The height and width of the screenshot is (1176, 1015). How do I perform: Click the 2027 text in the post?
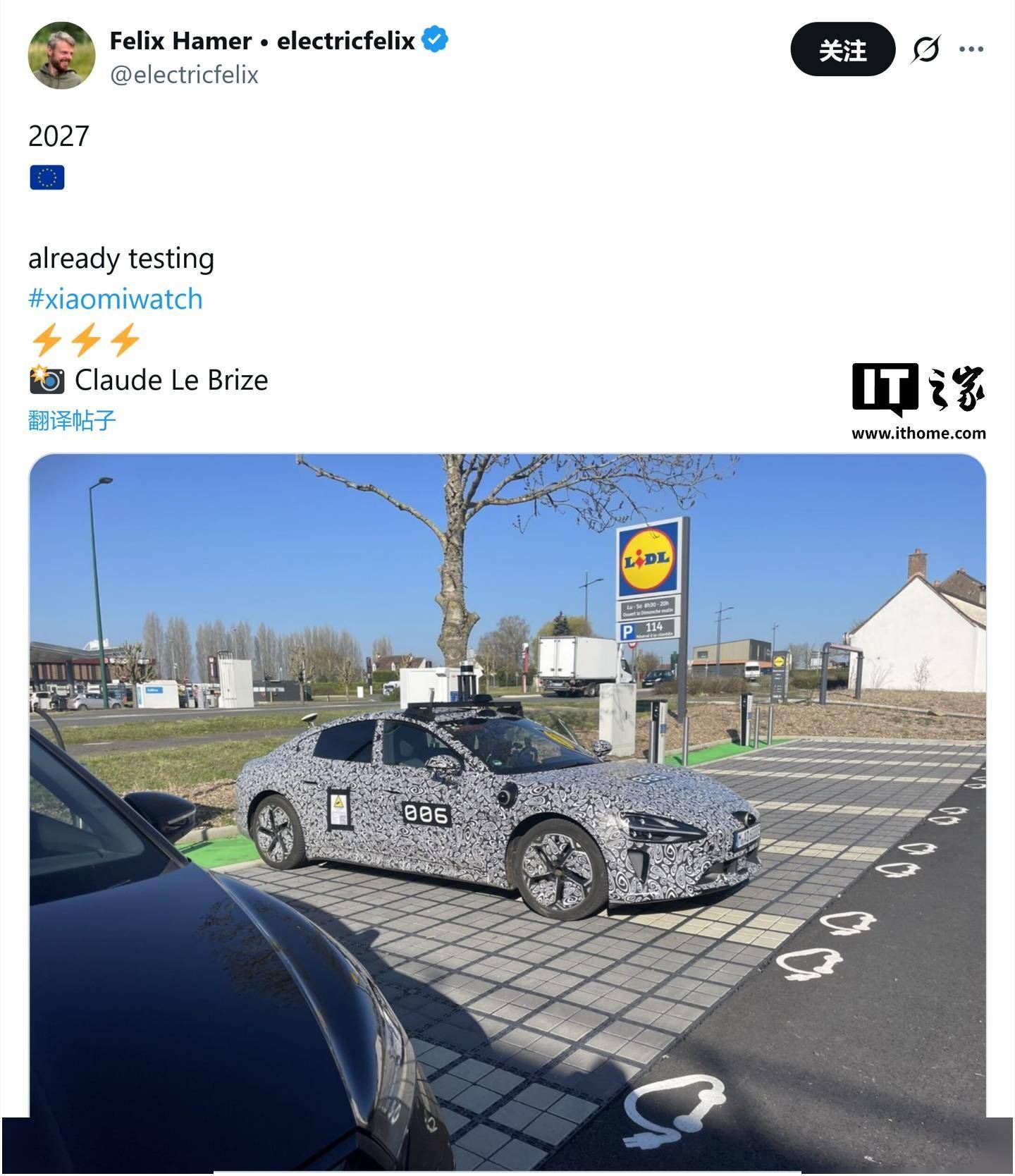(x=59, y=136)
